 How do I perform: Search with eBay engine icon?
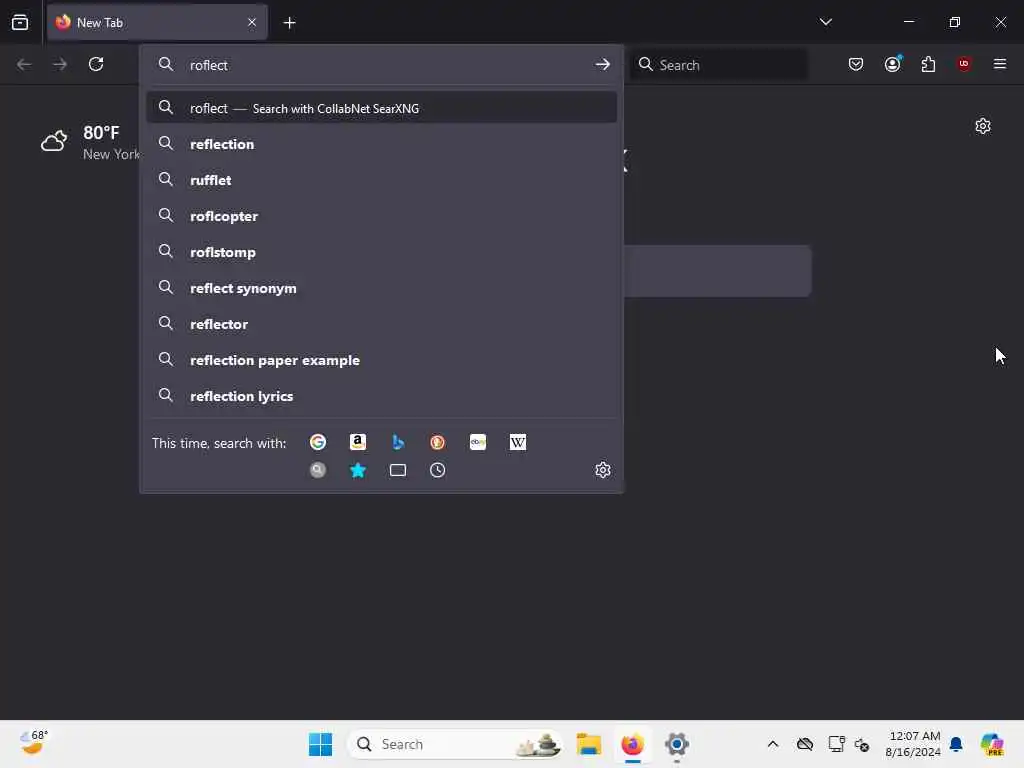477,442
